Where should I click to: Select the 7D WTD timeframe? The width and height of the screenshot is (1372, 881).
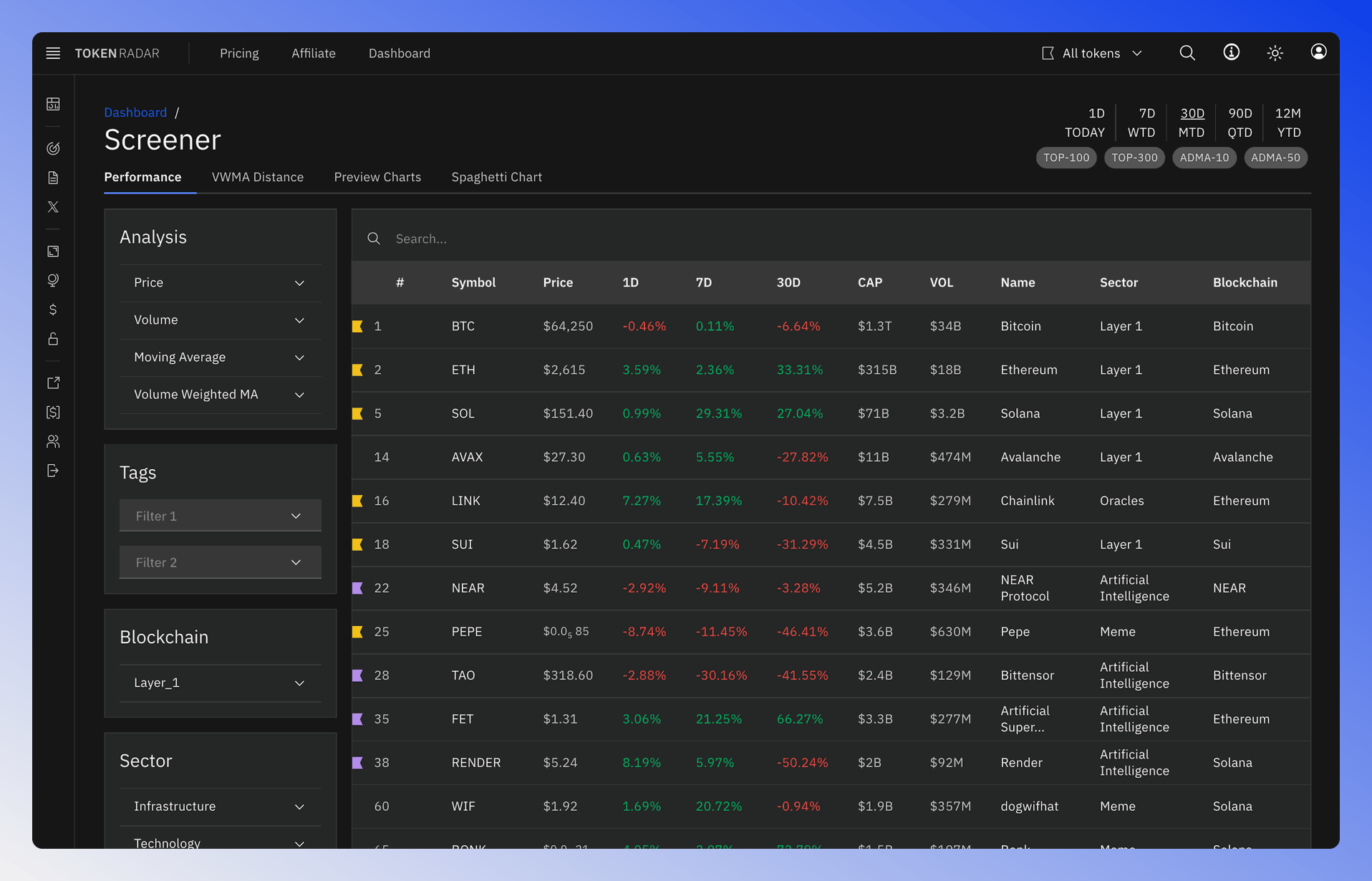[1141, 122]
